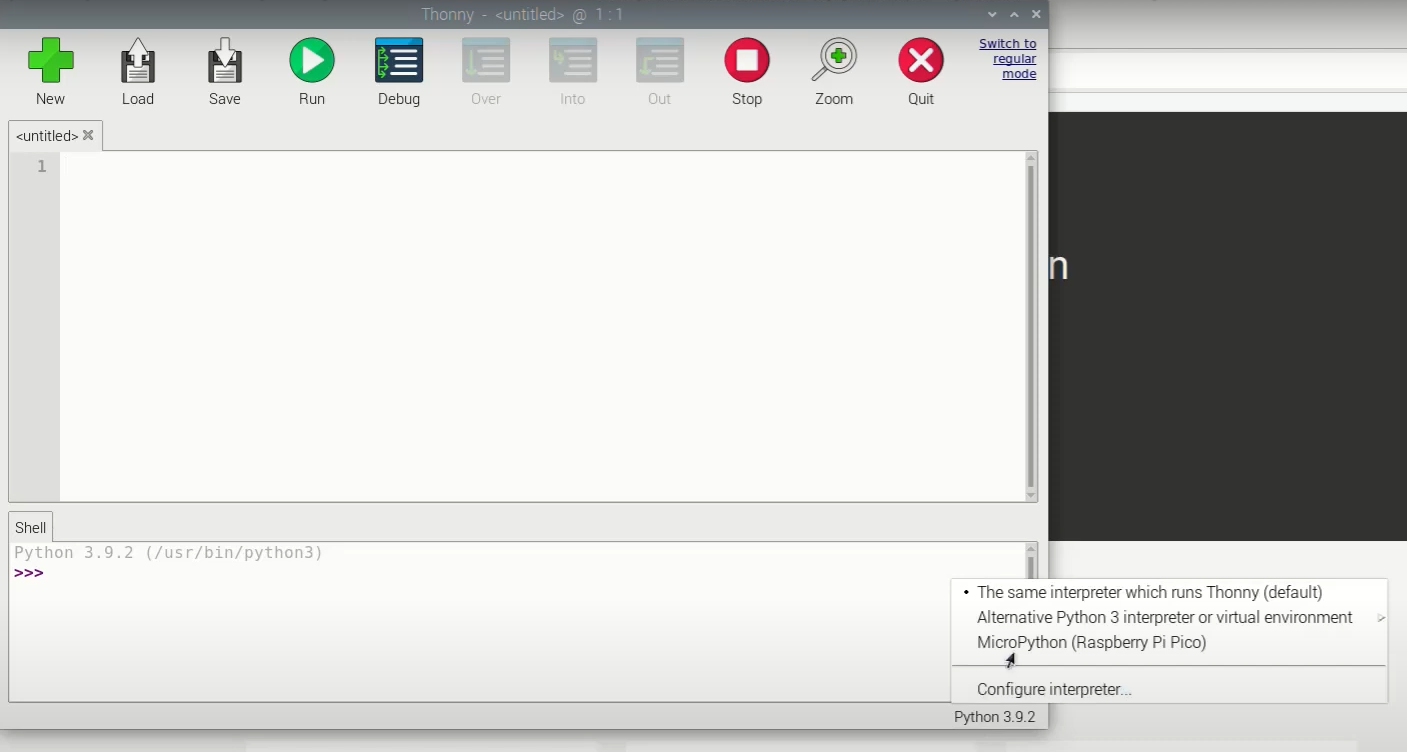The image size is (1407, 752).
Task: Step into using the Into icon
Action: [x=573, y=61]
